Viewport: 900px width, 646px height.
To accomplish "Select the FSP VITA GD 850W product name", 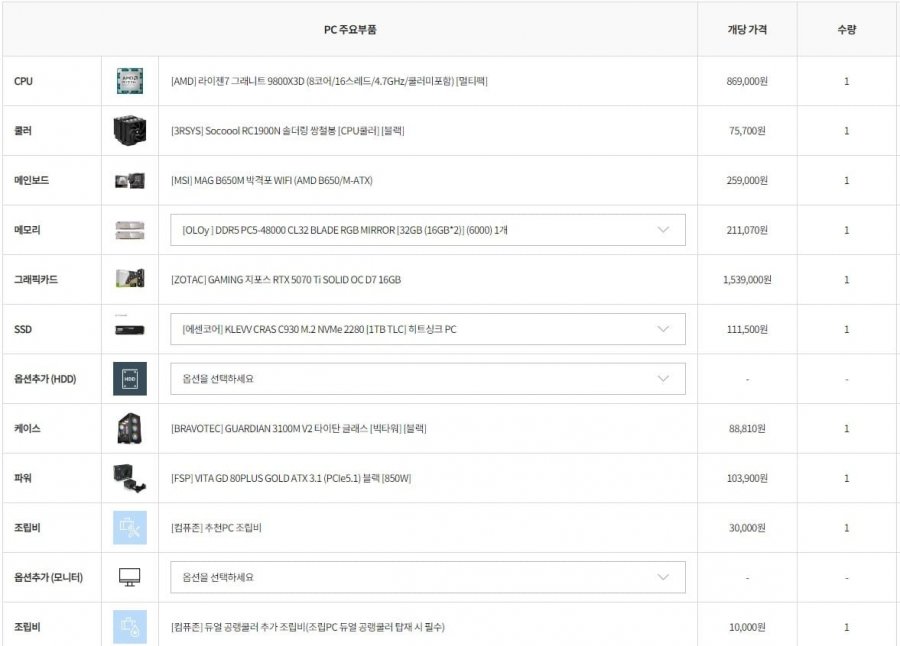I will click(x=291, y=478).
